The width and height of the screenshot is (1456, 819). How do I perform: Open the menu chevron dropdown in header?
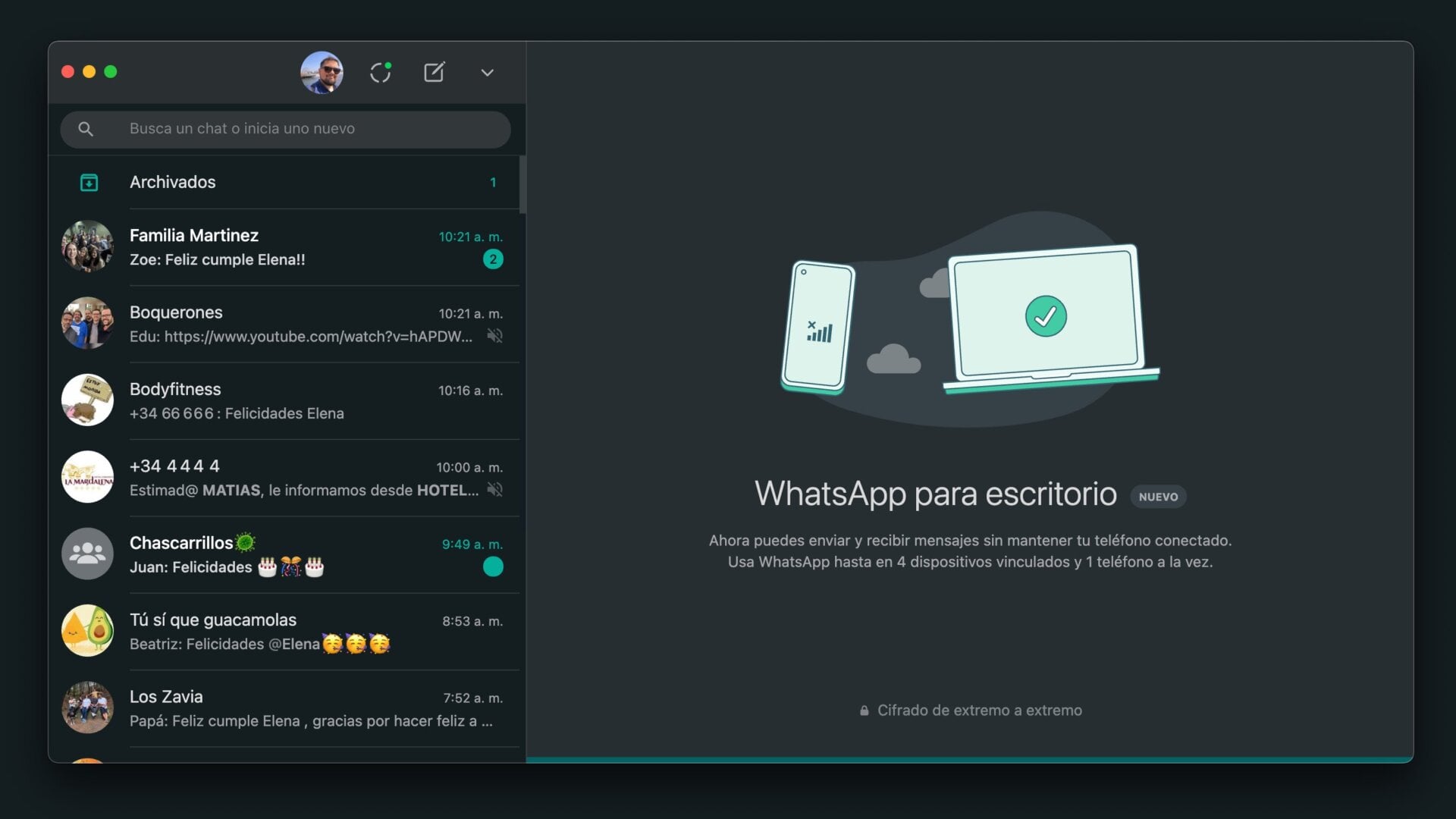tap(487, 73)
